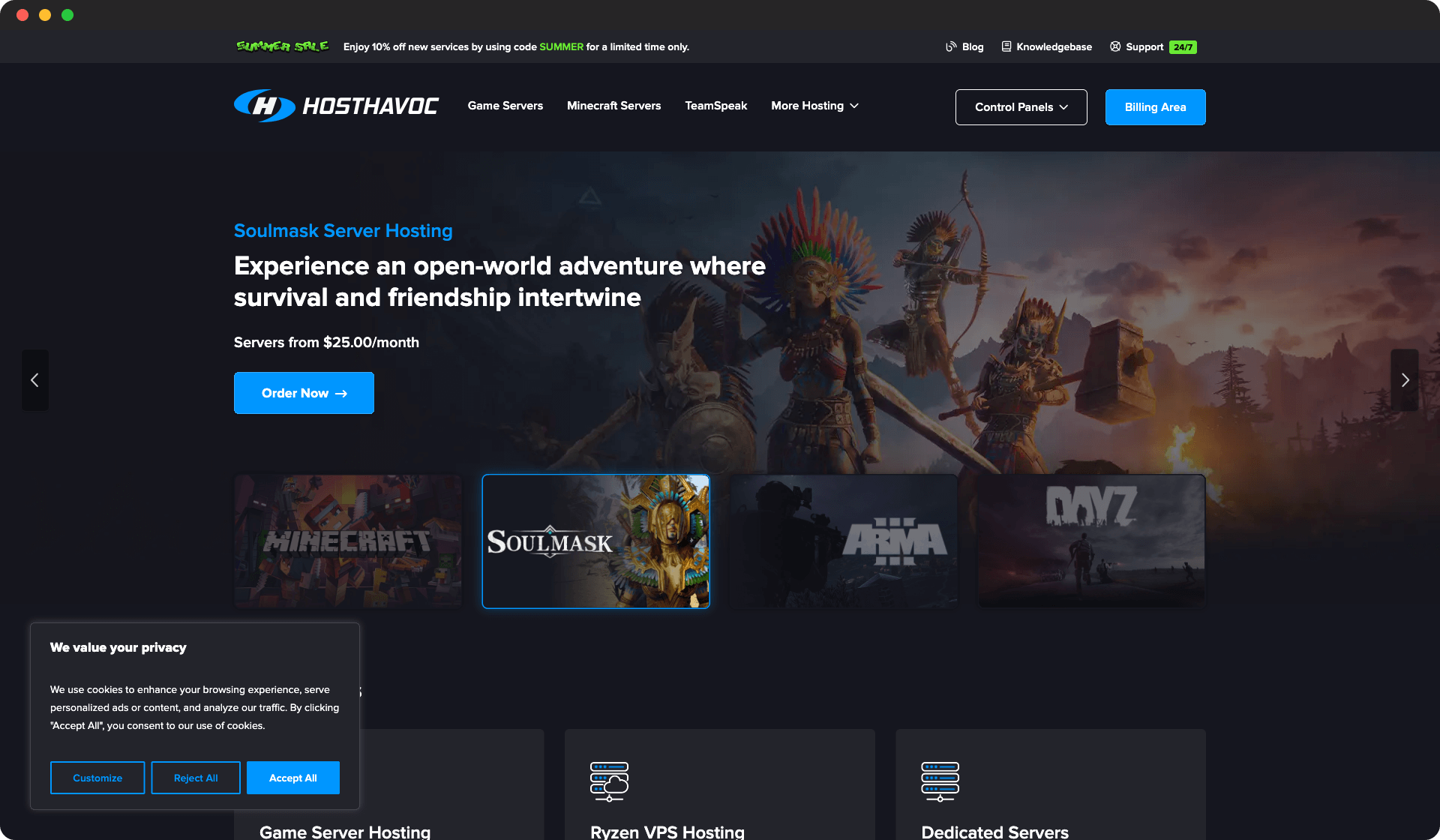Accept All cookies
This screenshot has height=840, width=1440.
click(292, 778)
